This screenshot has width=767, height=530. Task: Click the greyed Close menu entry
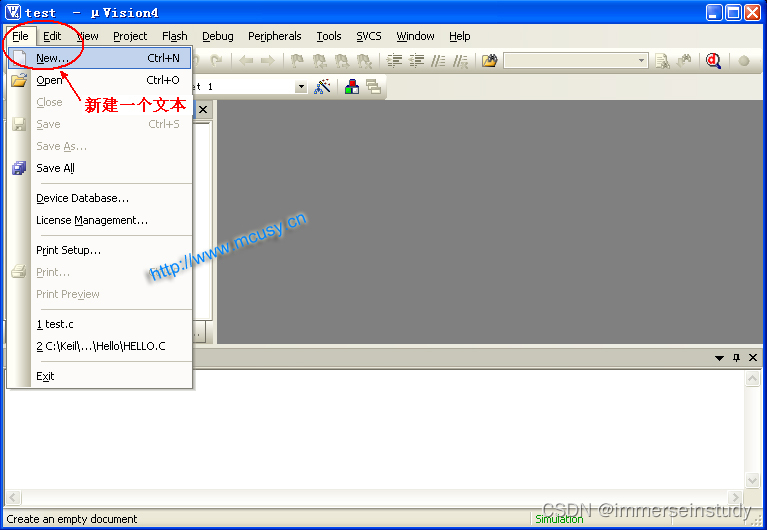pyautogui.click(x=100, y=102)
